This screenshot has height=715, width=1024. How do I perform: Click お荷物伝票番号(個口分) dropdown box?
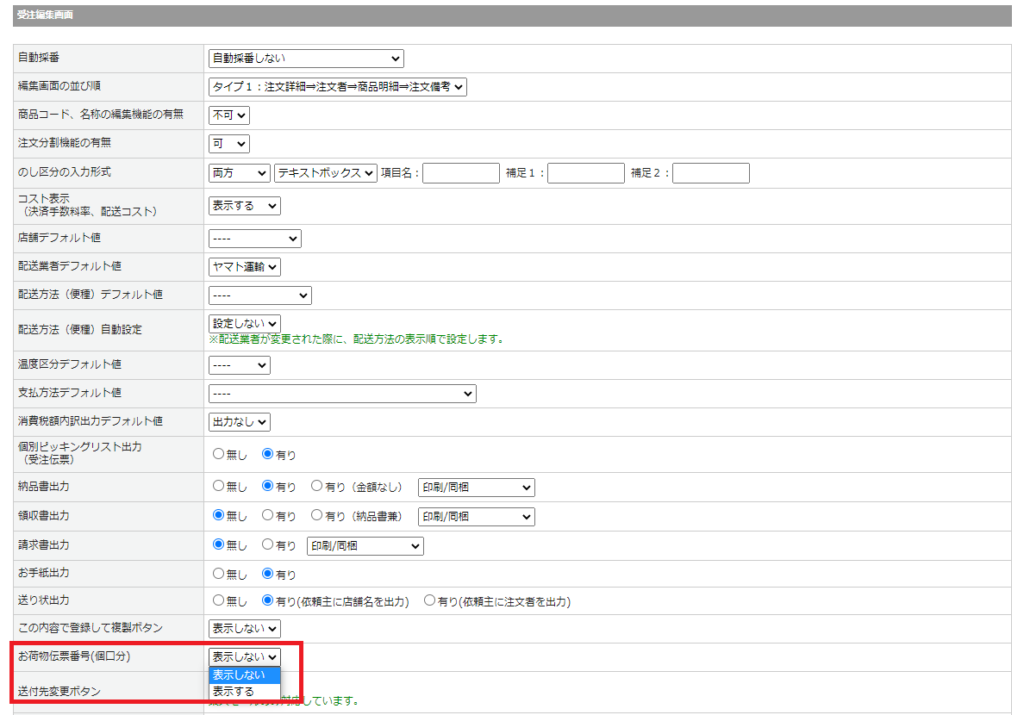click(x=244, y=657)
